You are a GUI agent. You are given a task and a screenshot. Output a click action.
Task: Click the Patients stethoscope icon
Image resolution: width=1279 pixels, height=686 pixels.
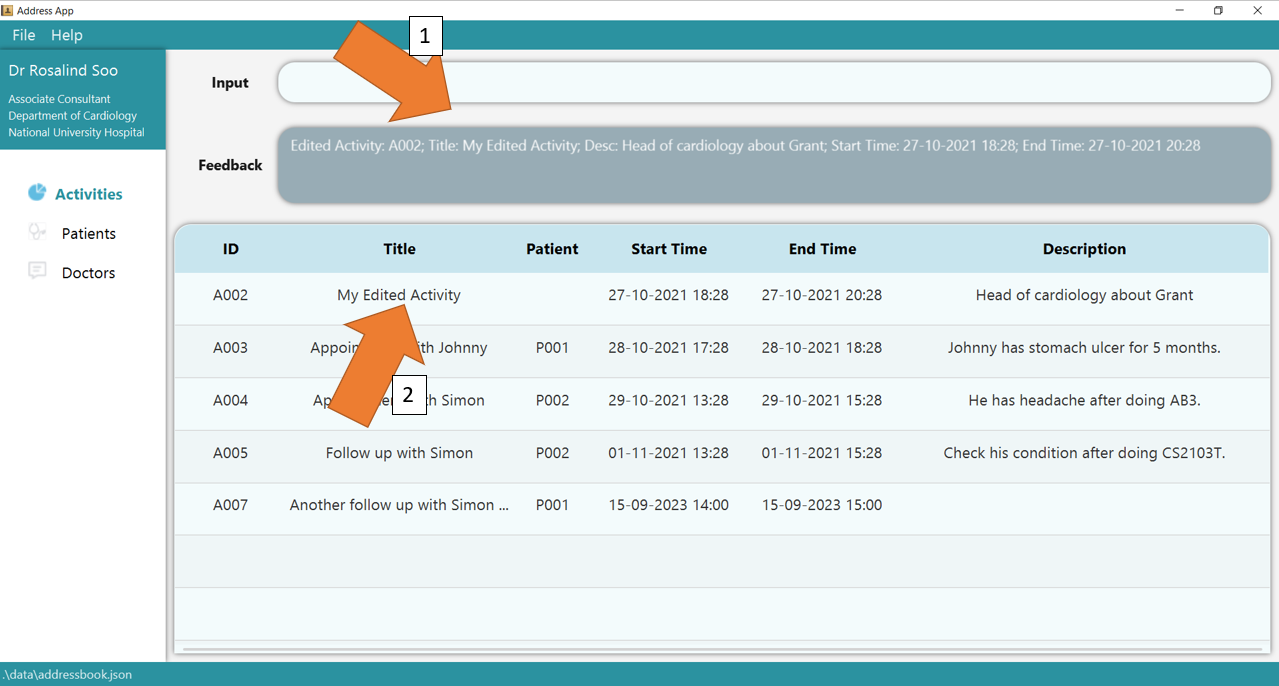[x=37, y=232]
